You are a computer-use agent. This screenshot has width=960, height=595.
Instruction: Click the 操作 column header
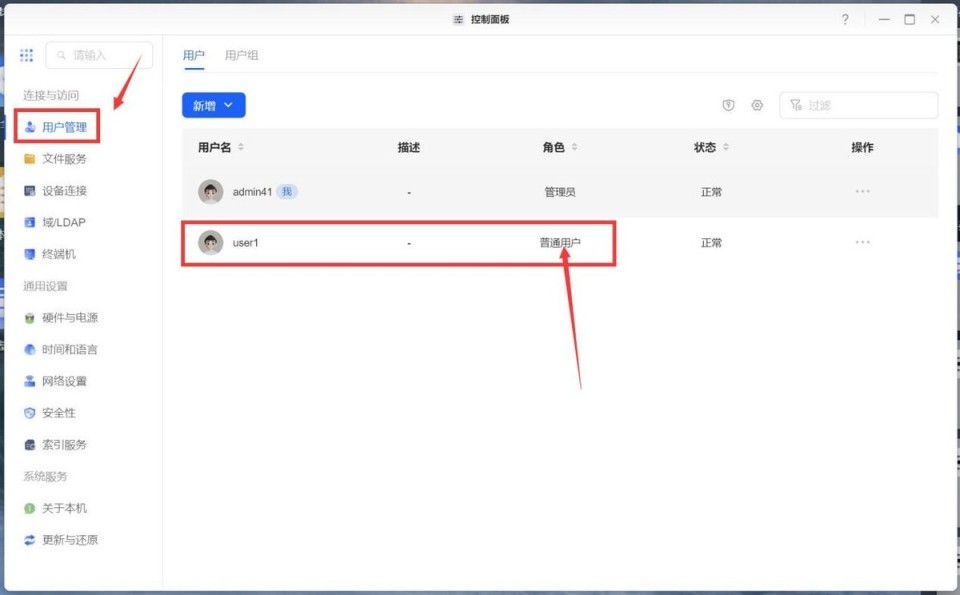pyautogui.click(x=862, y=148)
